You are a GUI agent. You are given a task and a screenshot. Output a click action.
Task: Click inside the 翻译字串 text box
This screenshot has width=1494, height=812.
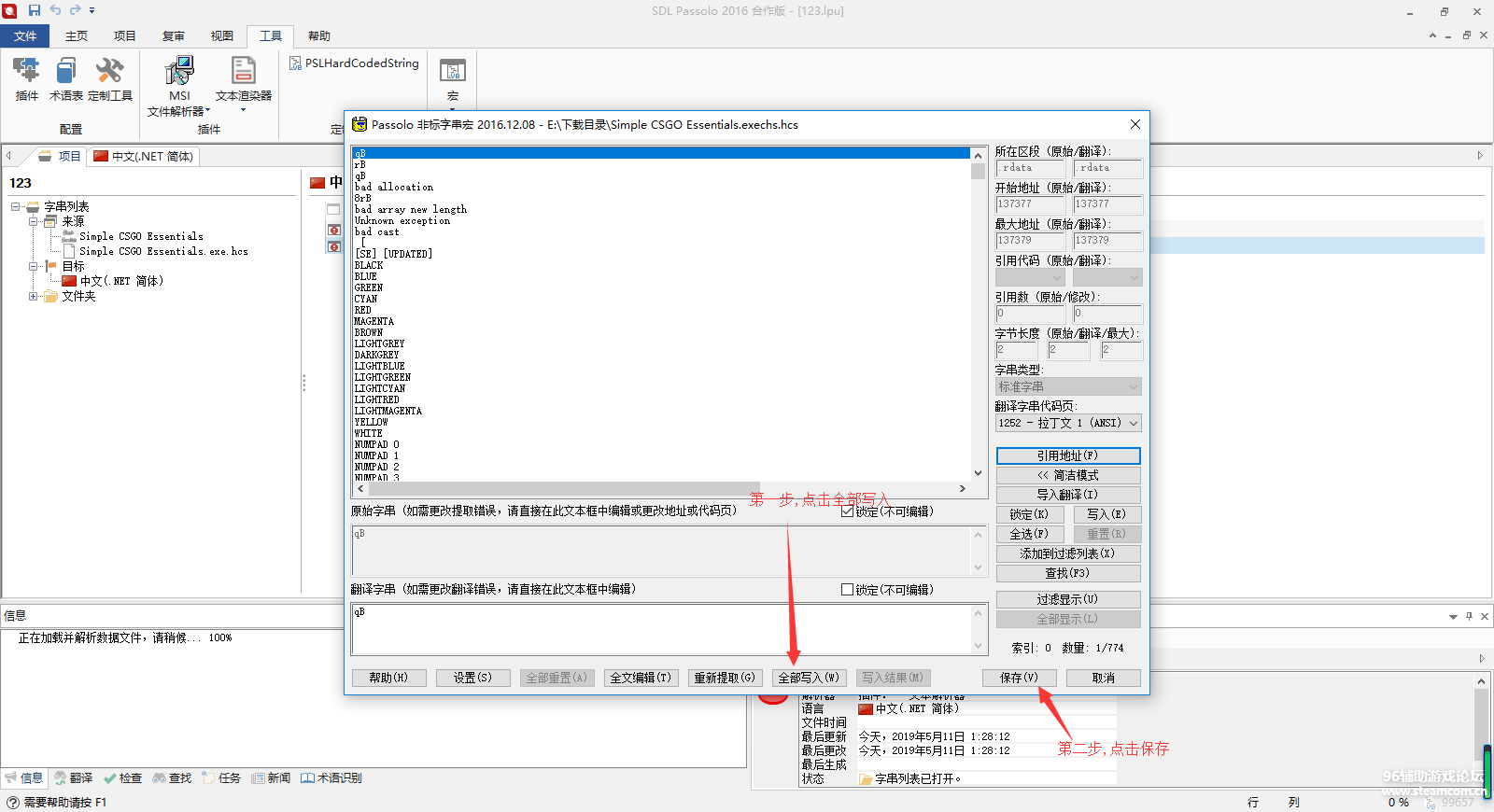661,629
